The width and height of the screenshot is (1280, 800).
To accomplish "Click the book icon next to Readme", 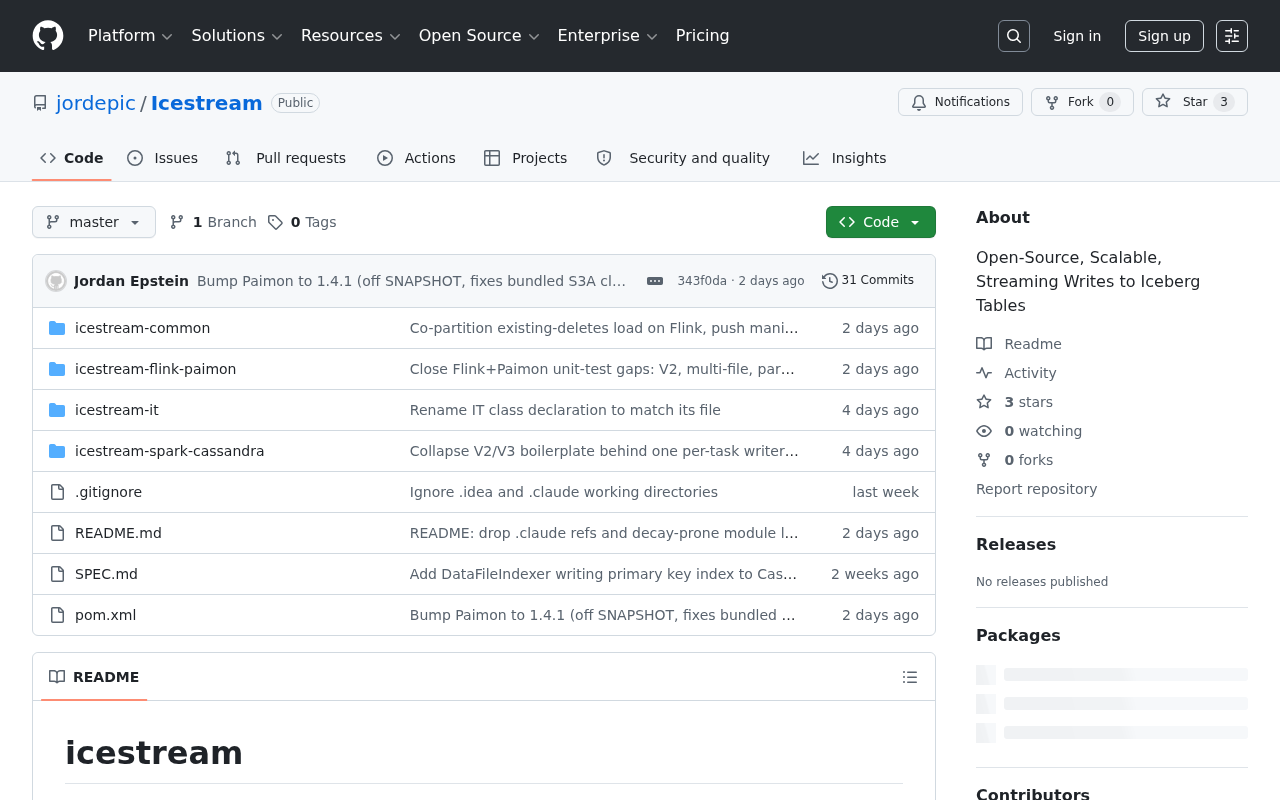I will (x=984, y=344).
